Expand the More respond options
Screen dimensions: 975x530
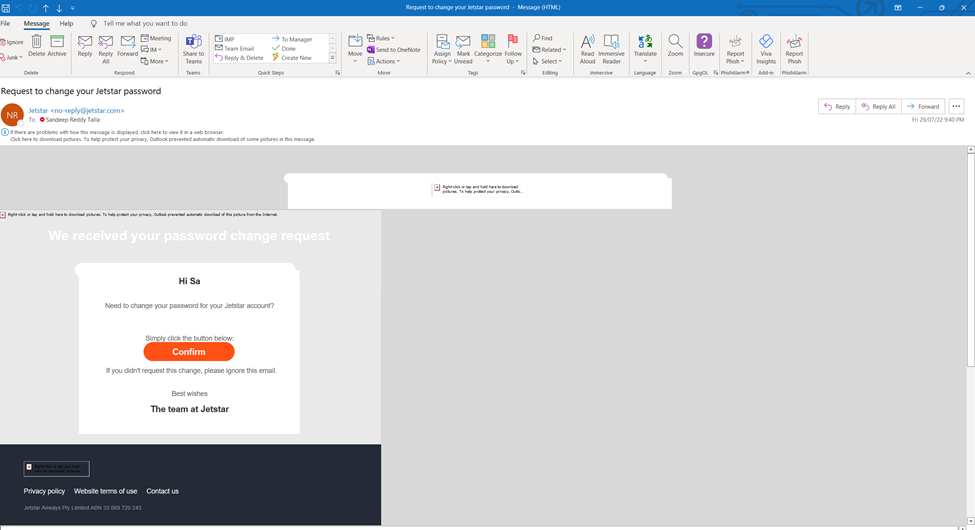[154, 62]
